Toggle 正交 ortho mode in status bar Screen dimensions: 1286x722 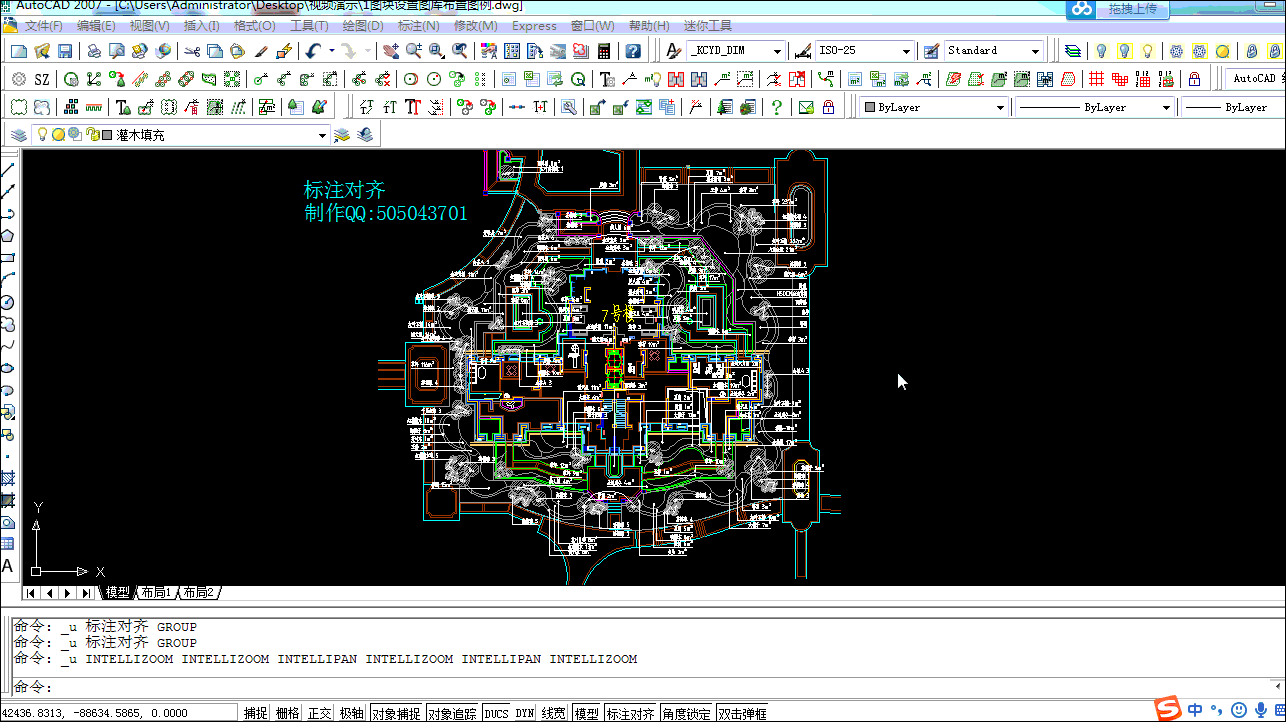pos(319,713)
